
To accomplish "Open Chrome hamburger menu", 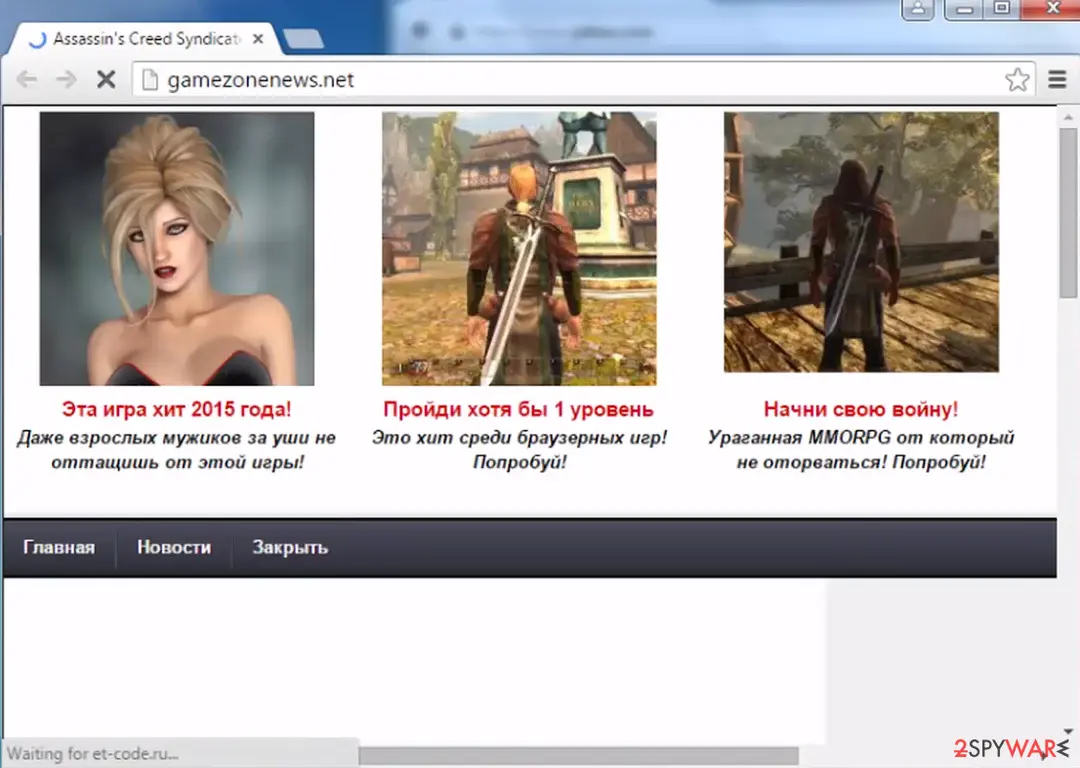I will click(1057, 80).
